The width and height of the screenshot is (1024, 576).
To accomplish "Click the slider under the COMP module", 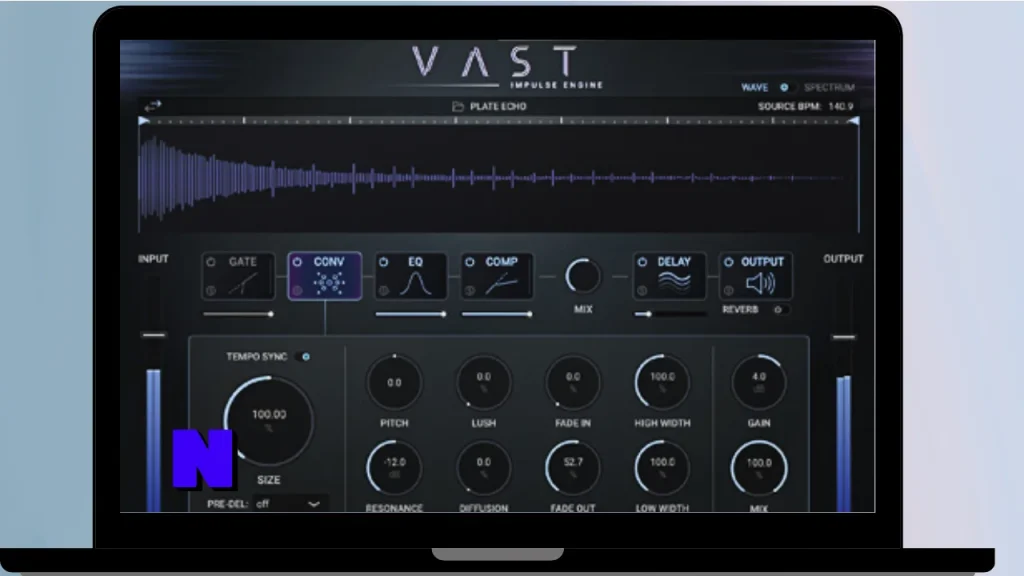I will click(497, 314).
